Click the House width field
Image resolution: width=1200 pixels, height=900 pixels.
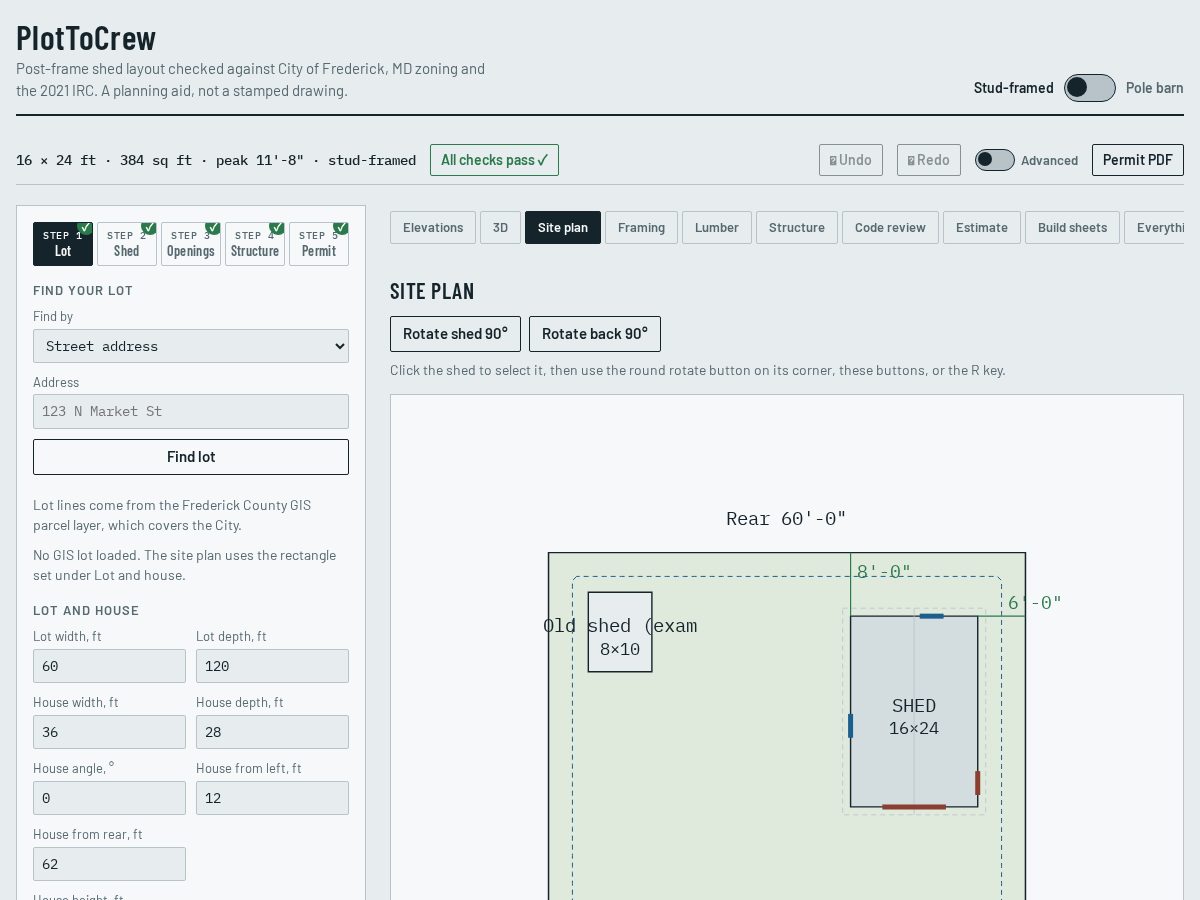(109, 732)
